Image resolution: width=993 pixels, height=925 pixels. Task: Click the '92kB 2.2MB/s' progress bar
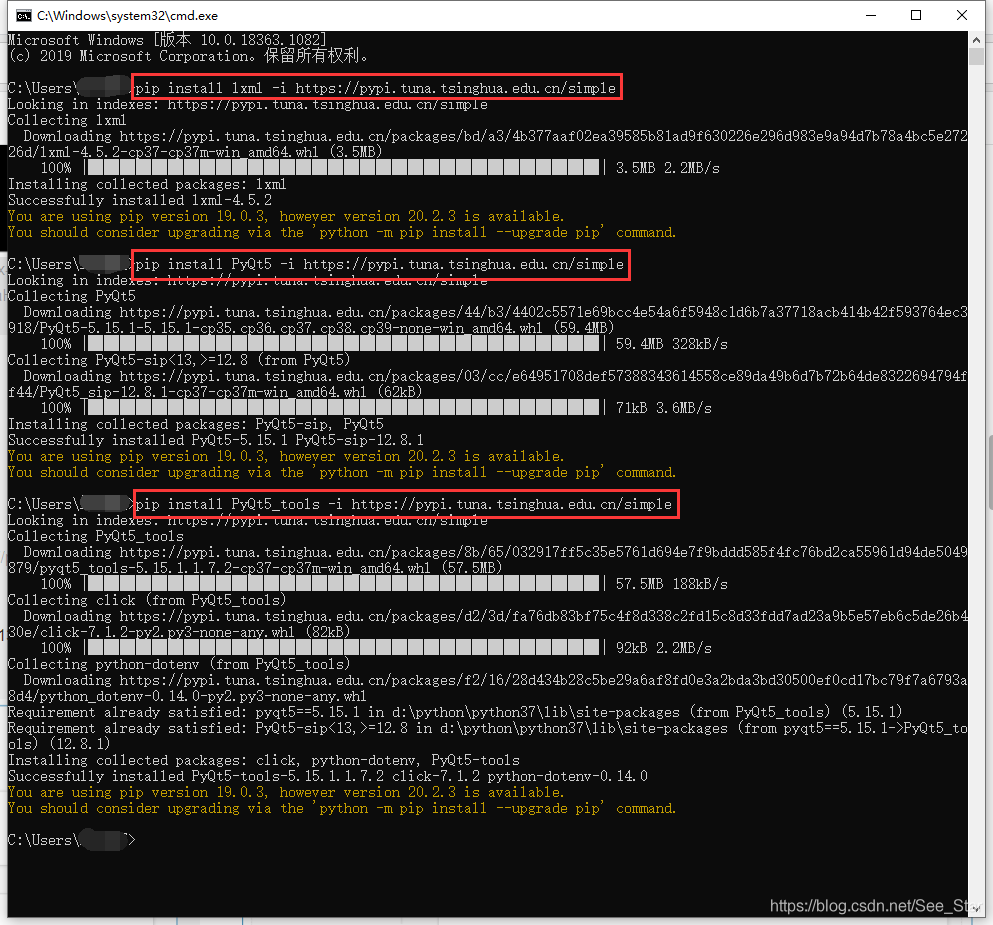[x=343, y=648]
